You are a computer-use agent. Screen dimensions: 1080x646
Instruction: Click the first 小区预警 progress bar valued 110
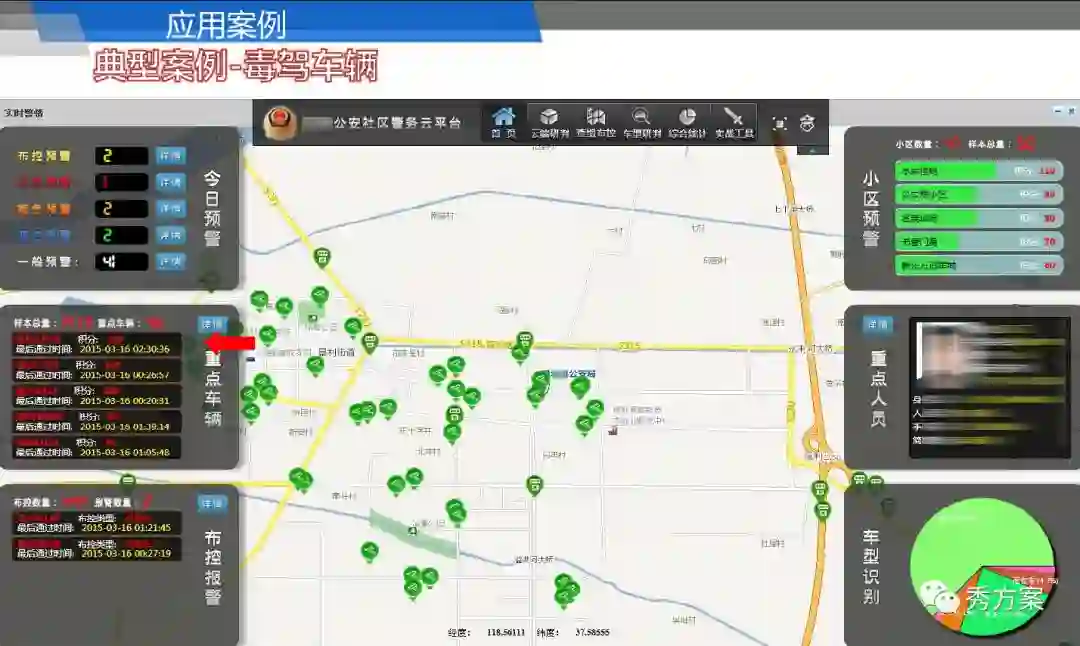(x=979, y=171)
